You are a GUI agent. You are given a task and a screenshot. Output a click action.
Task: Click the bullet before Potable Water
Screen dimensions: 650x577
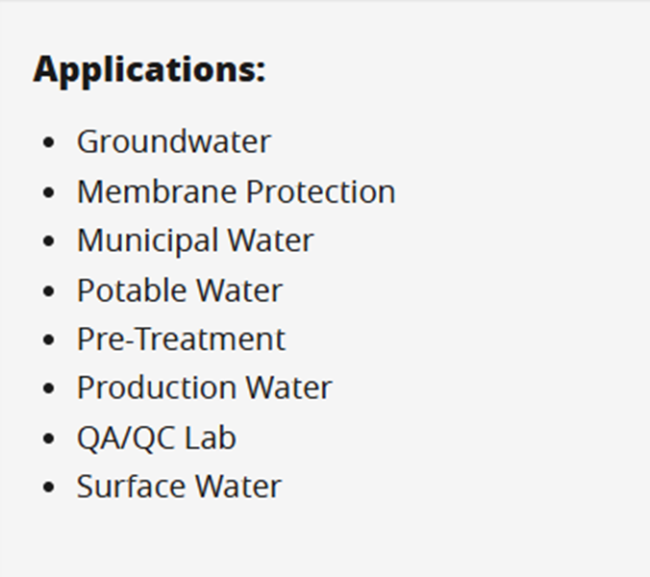[49, 291]
